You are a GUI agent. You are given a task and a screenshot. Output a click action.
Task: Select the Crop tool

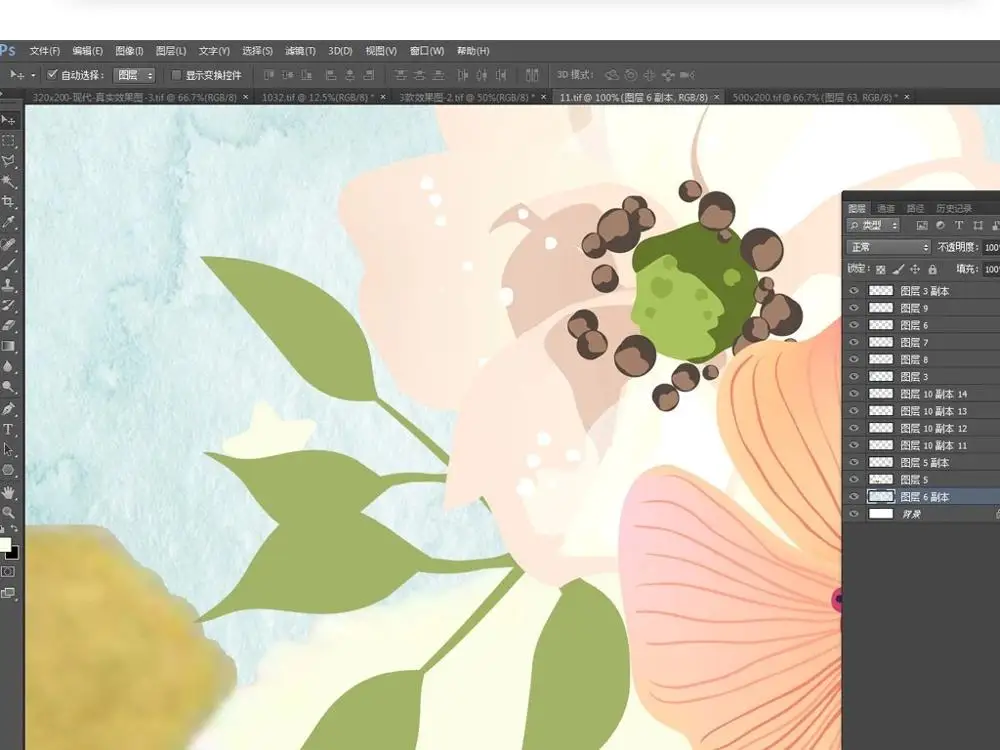[9, 202]
